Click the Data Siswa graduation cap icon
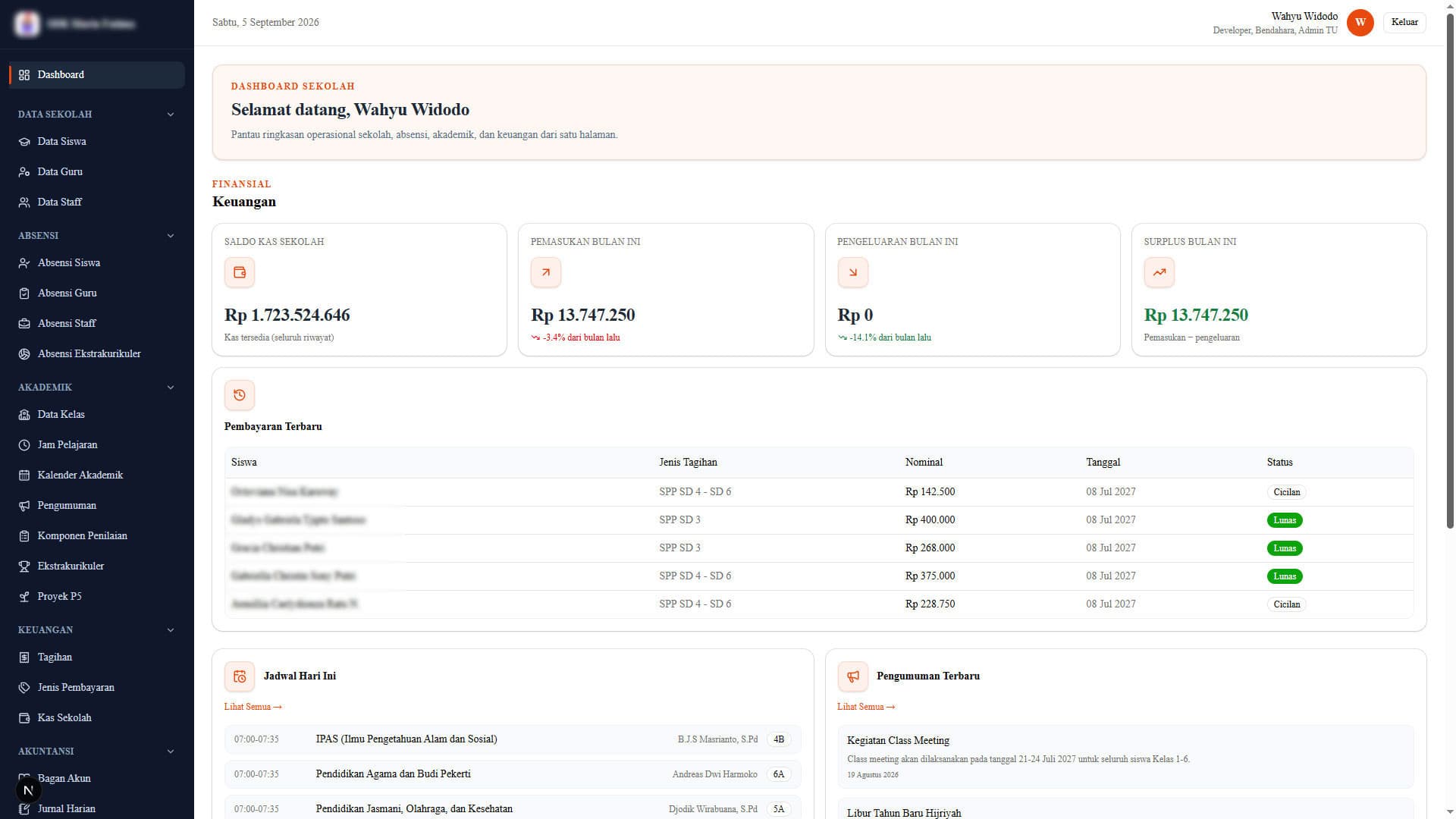 tap(24, 142)
